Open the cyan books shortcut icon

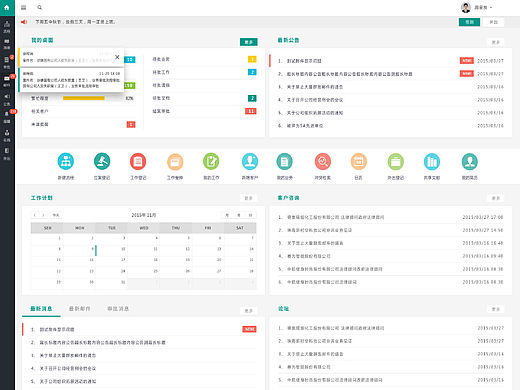pyautogui.click(x=432, y=161)
